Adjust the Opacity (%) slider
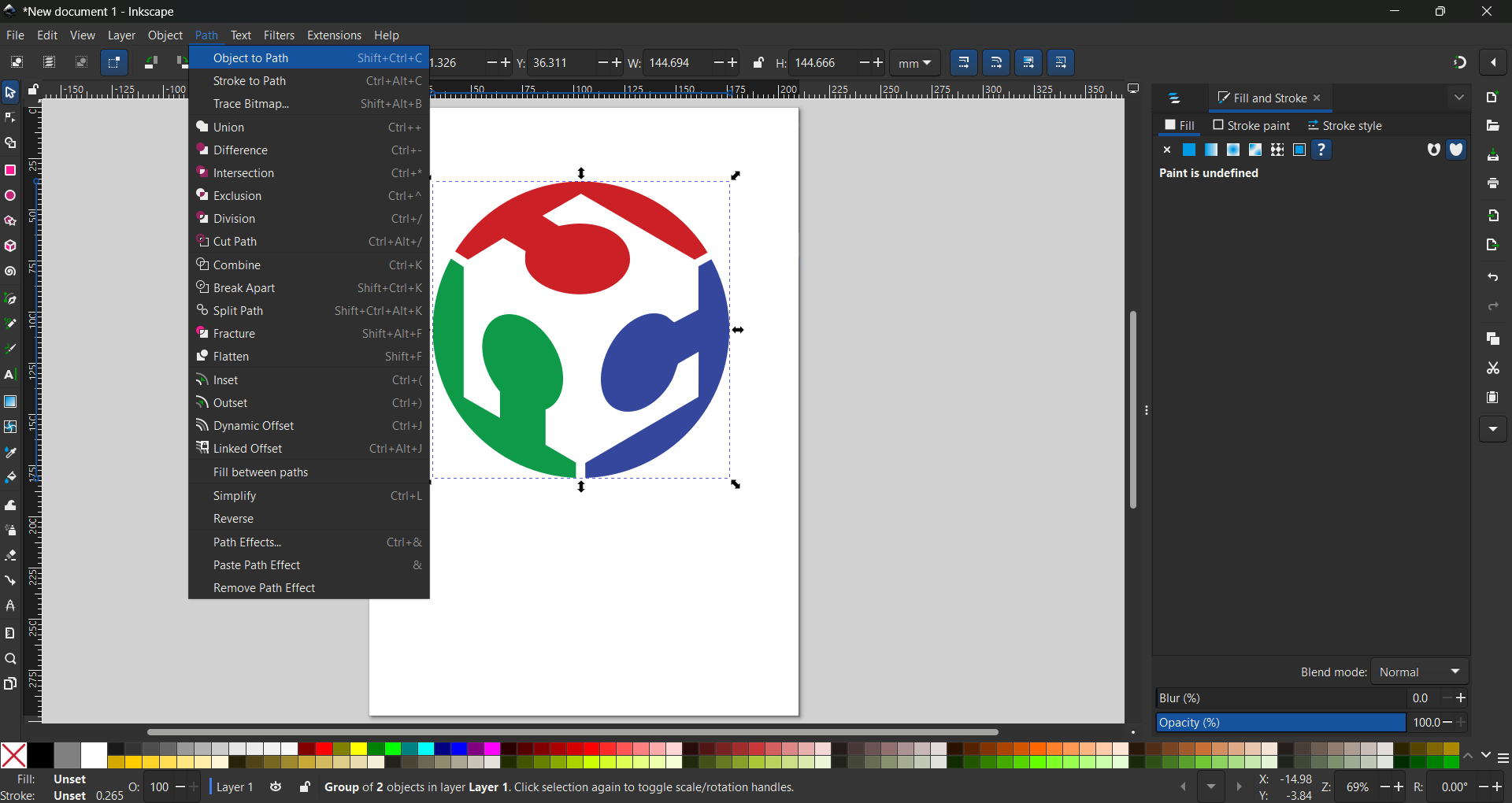The height and width of the screenshot is (803, 1512). pos(1281,722)
